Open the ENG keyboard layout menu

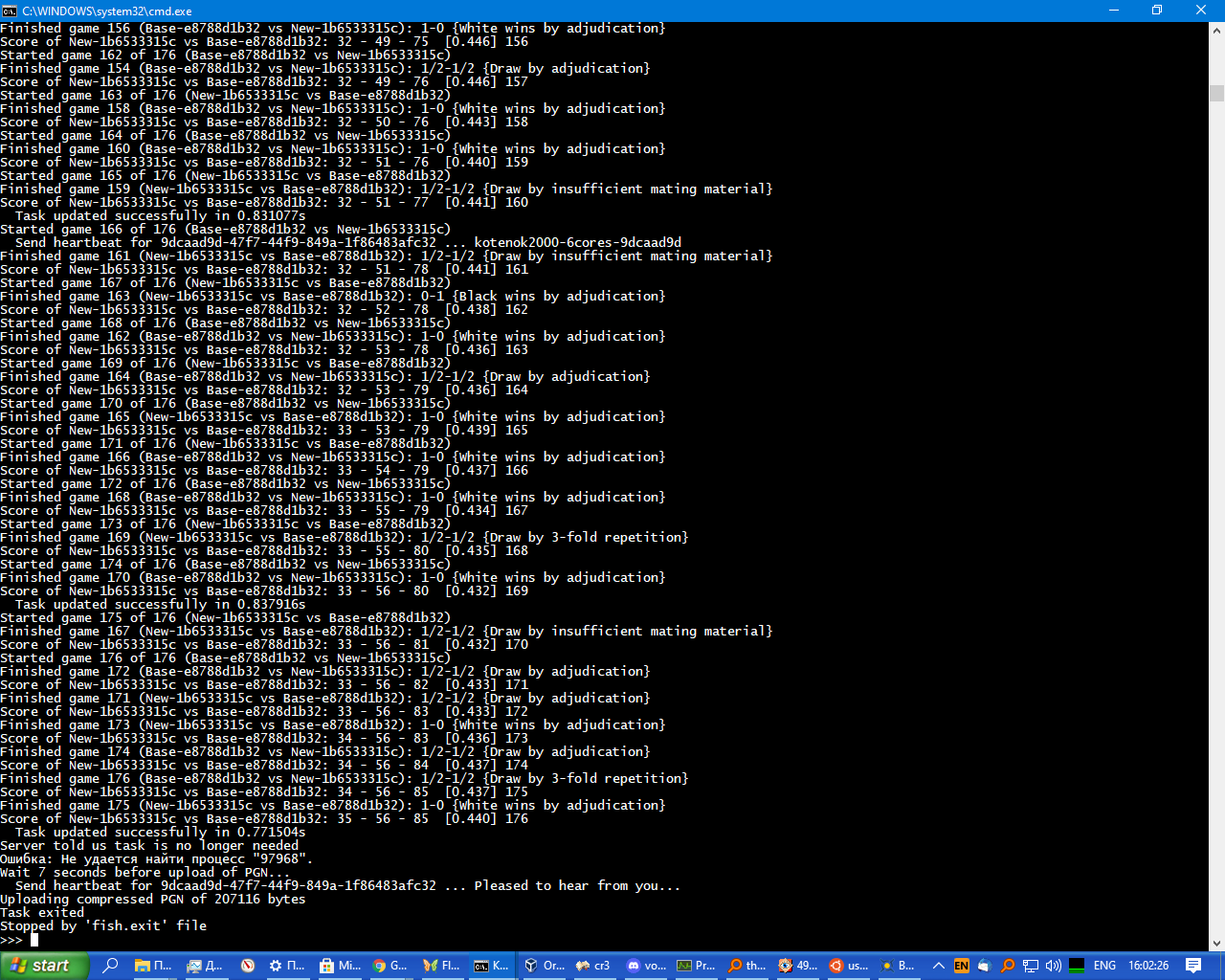[1105, 966]
